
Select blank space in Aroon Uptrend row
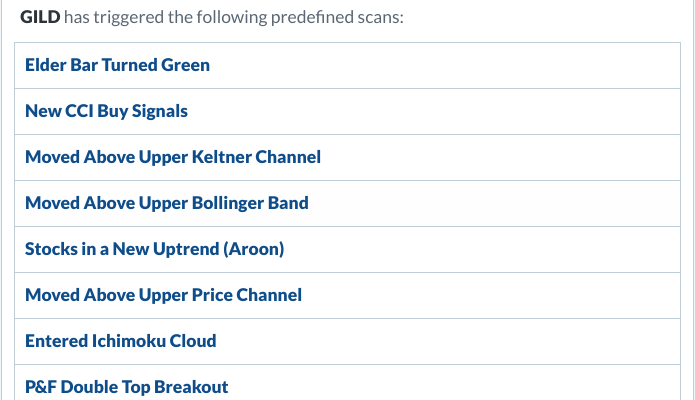[483, 250]
